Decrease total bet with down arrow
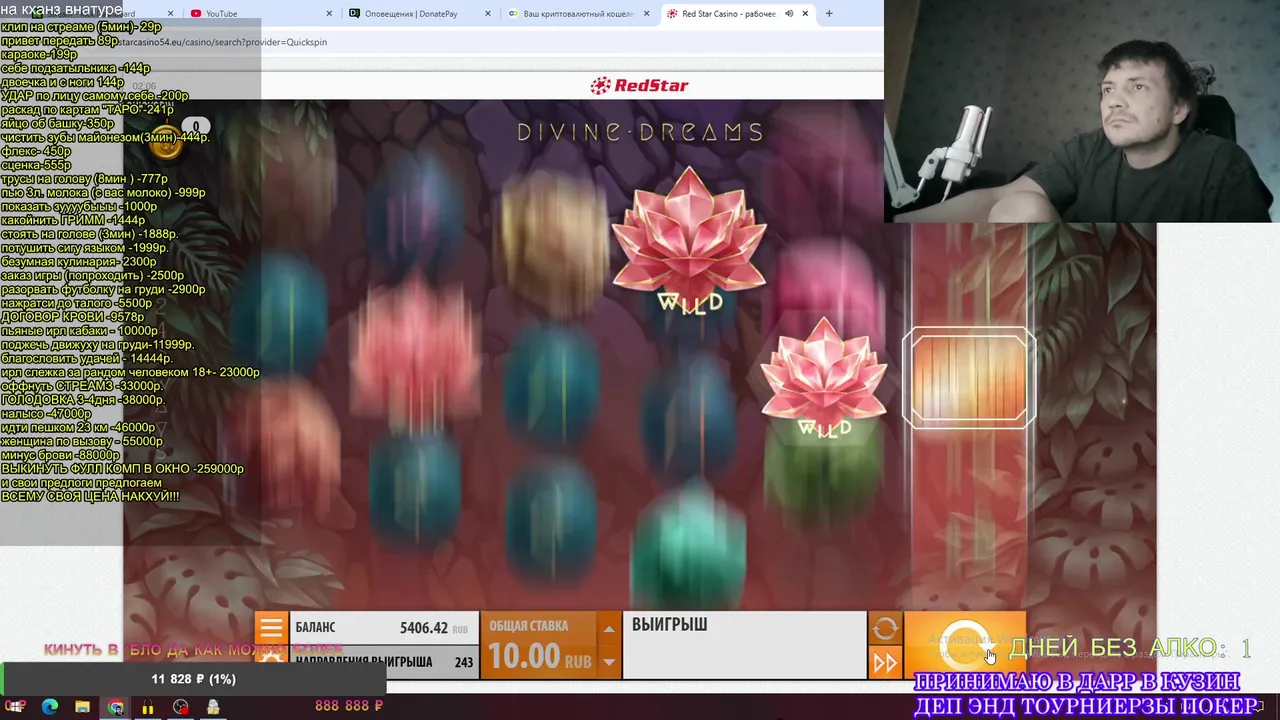The image size is (1280, 720). [608, 661]
